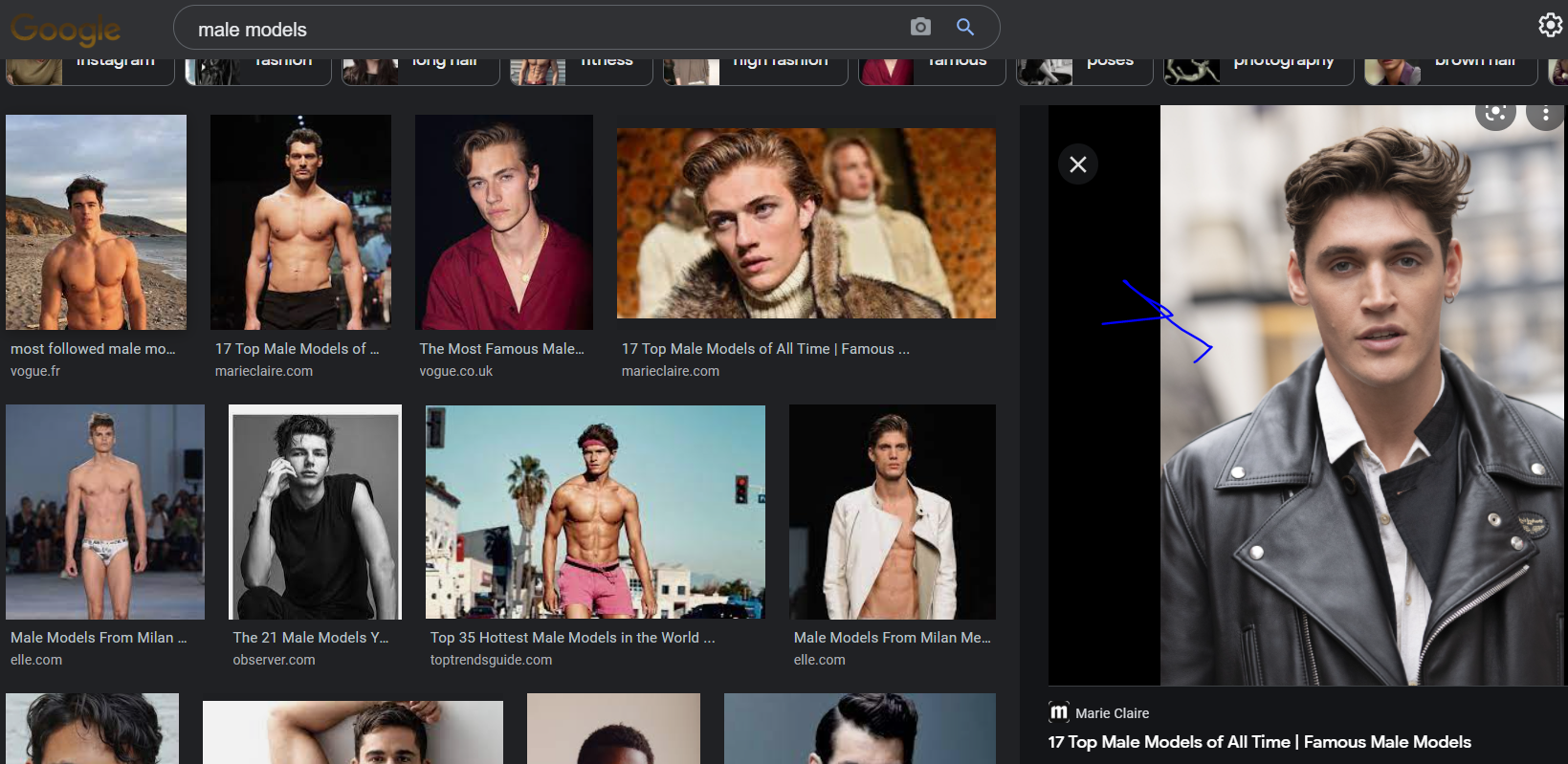Click inside the male models search field
This screenshot has height=764, width=1568.
(545, 29)
